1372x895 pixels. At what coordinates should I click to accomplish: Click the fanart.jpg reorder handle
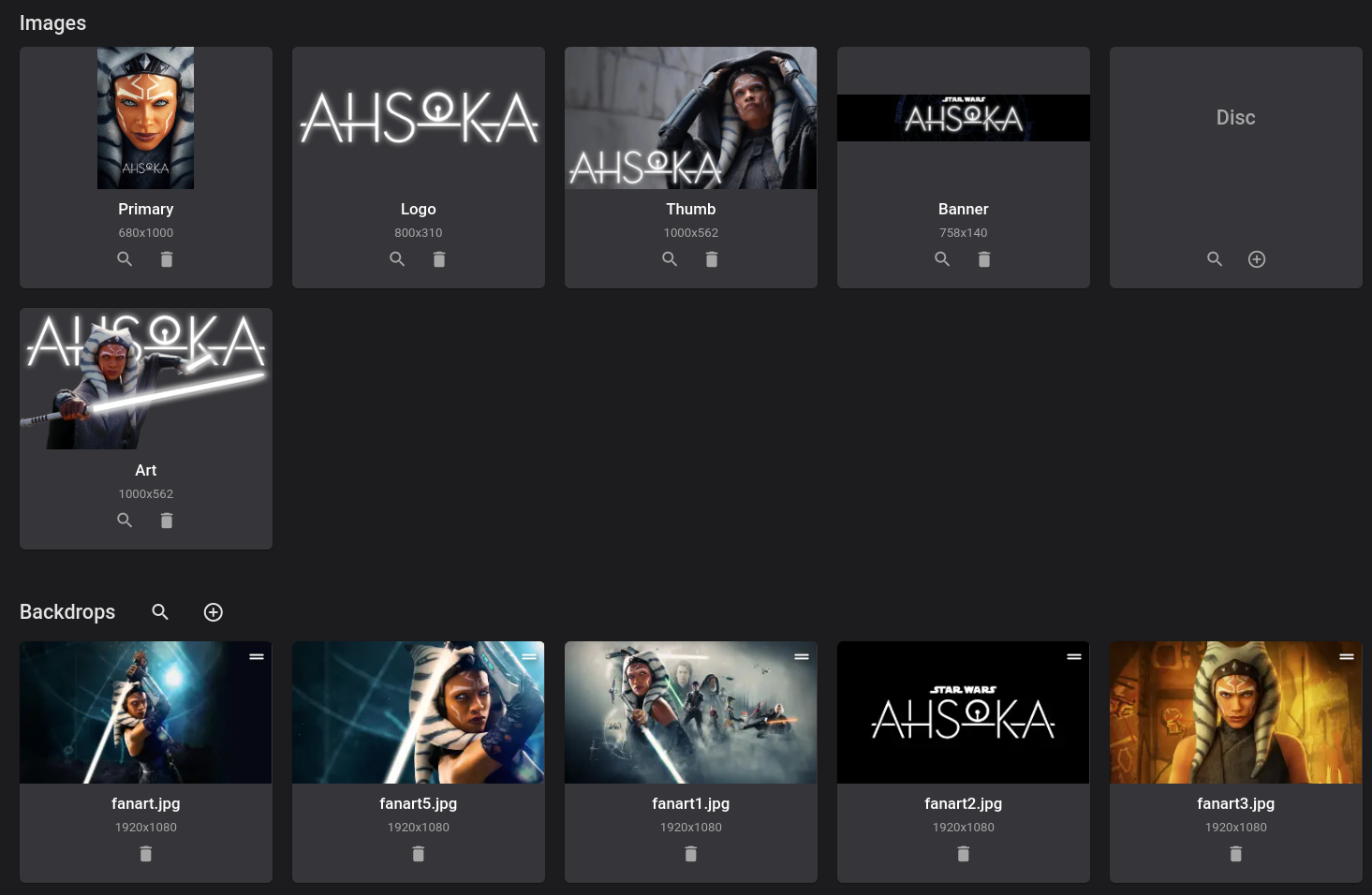tap(257, 657)
